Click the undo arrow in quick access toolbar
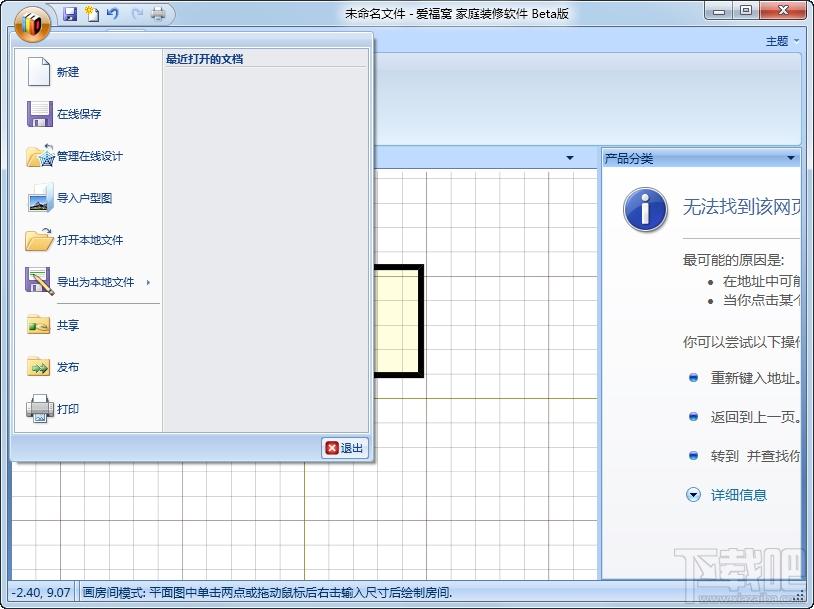 (113, 13)
